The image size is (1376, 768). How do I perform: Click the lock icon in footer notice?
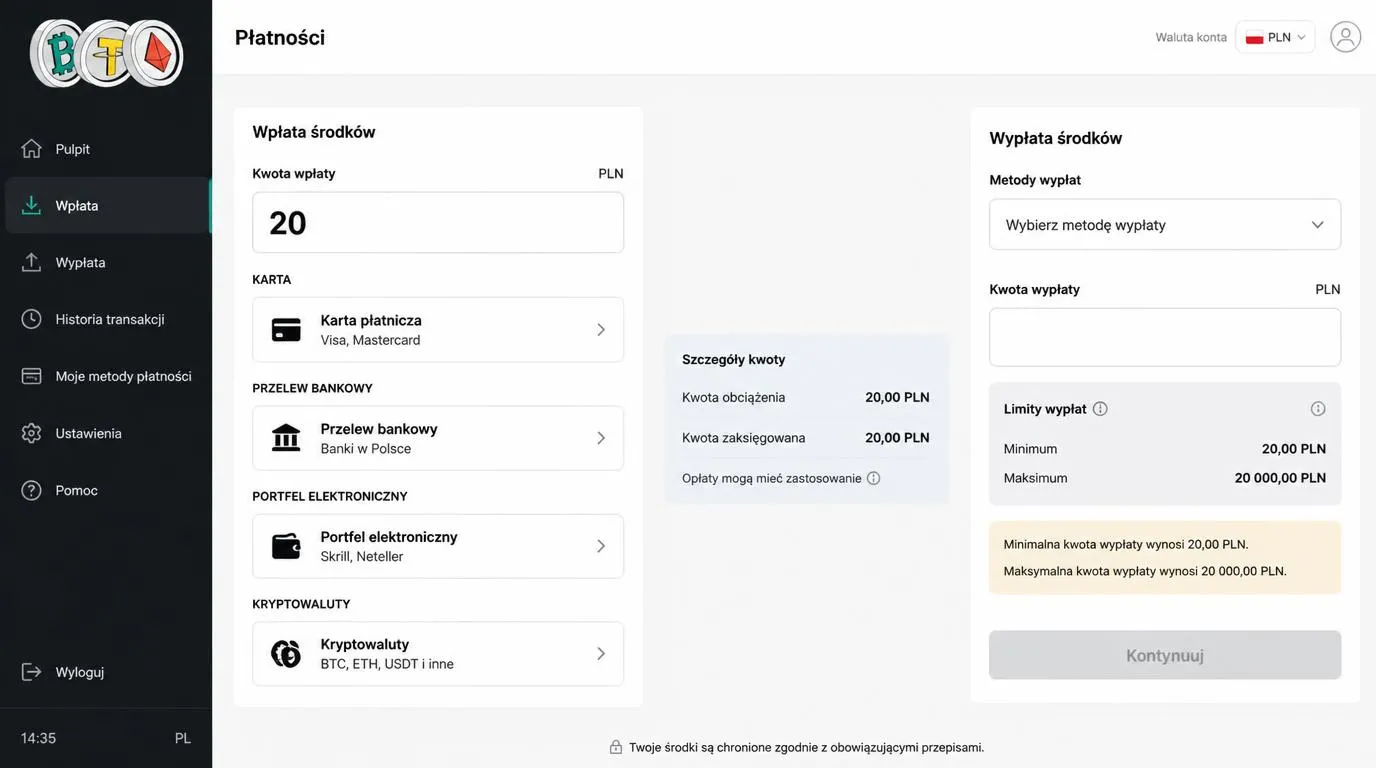point(616,748)
